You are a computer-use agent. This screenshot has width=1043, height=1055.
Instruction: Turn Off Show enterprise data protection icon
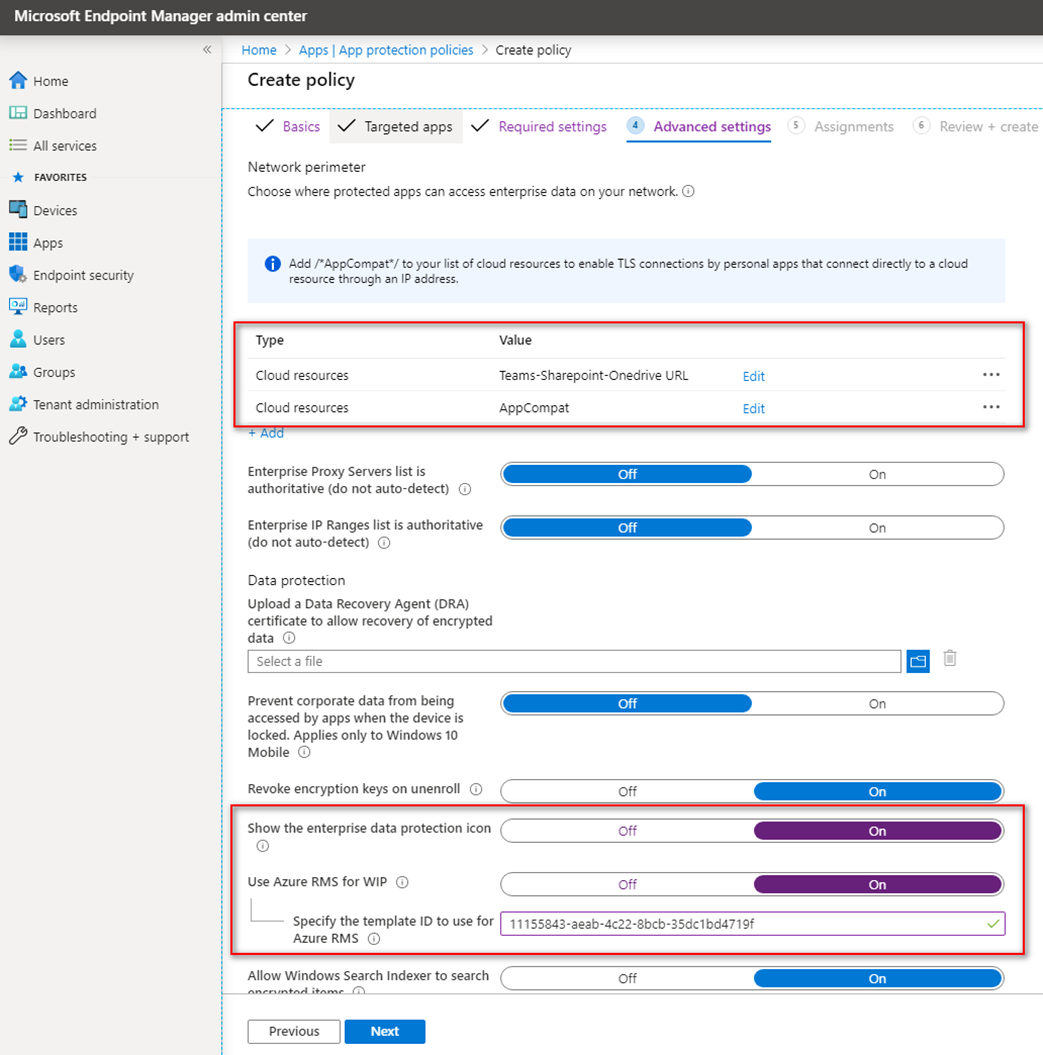coord(627,831)
